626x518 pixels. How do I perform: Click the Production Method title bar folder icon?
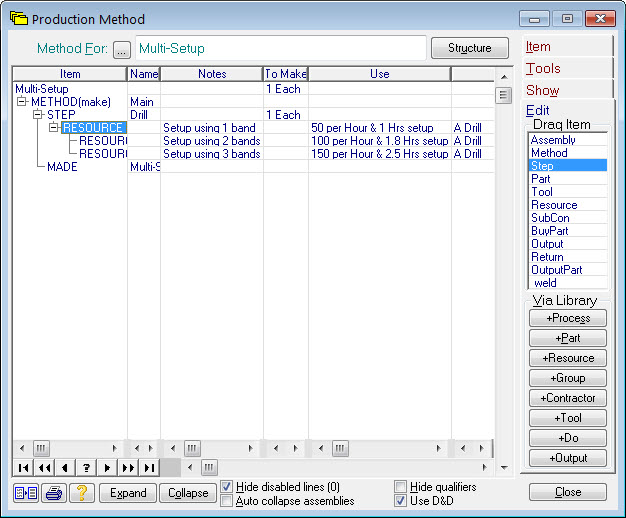point(19,18)
